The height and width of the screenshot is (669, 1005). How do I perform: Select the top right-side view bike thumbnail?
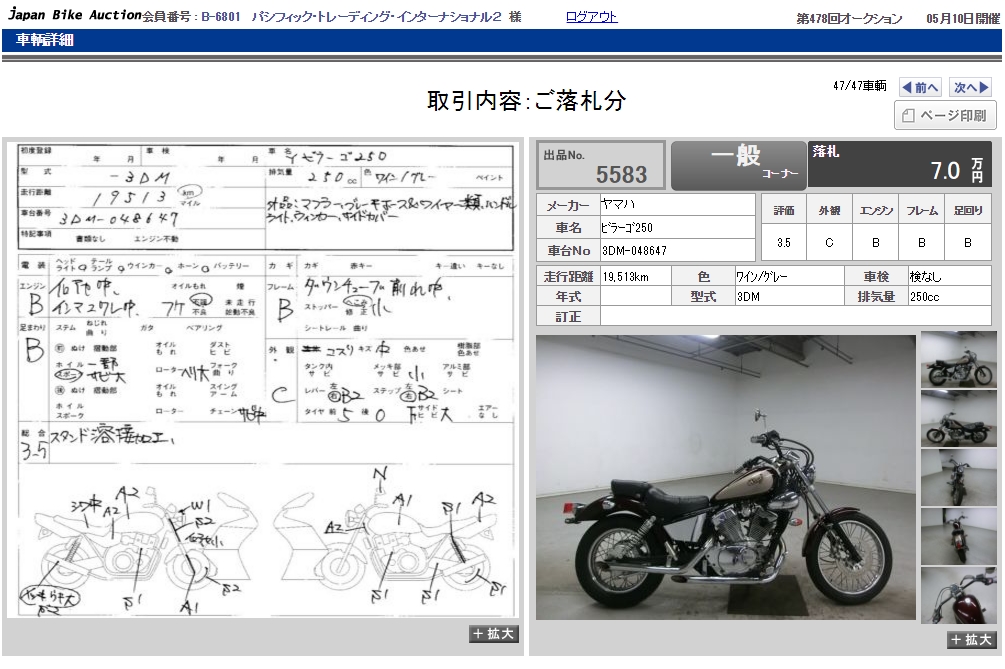[x=958, y=359]
